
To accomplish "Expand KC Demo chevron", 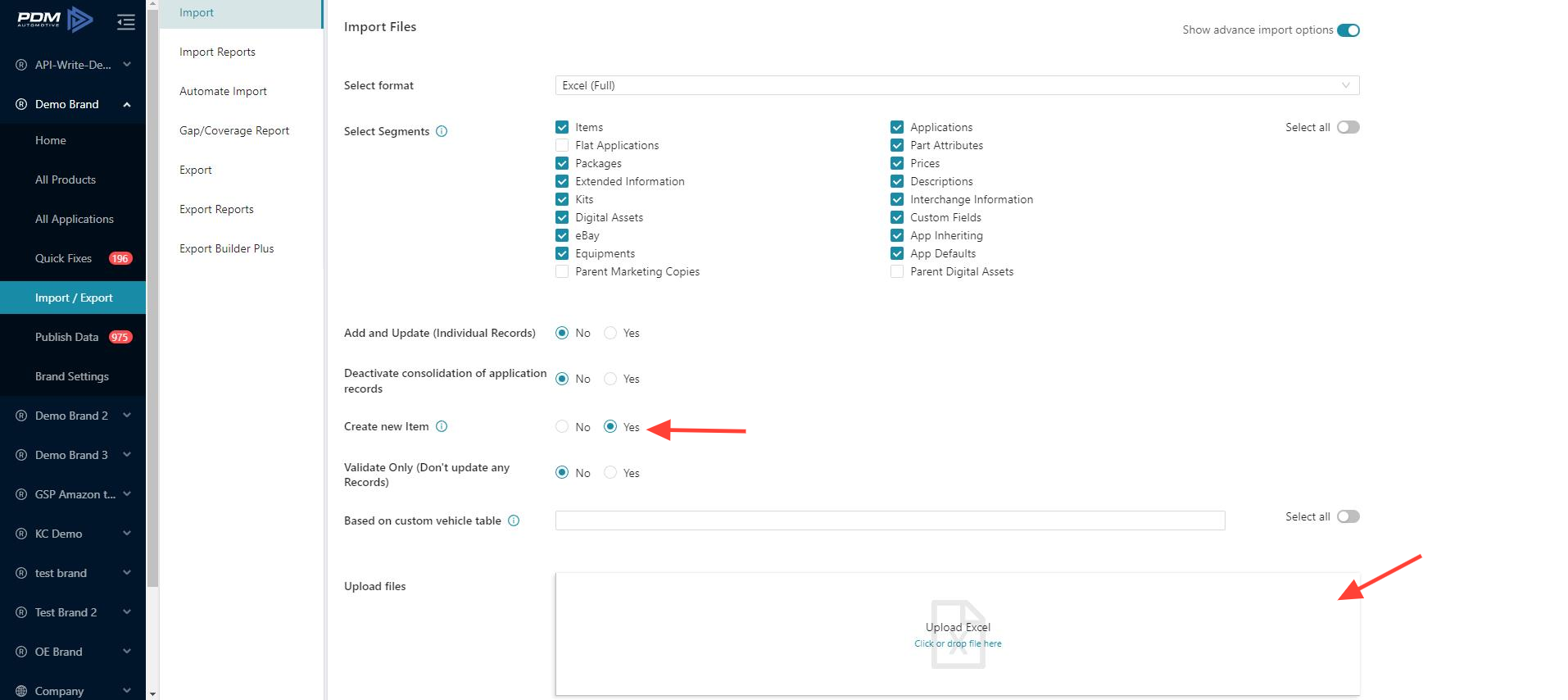I will click(127, 534).
